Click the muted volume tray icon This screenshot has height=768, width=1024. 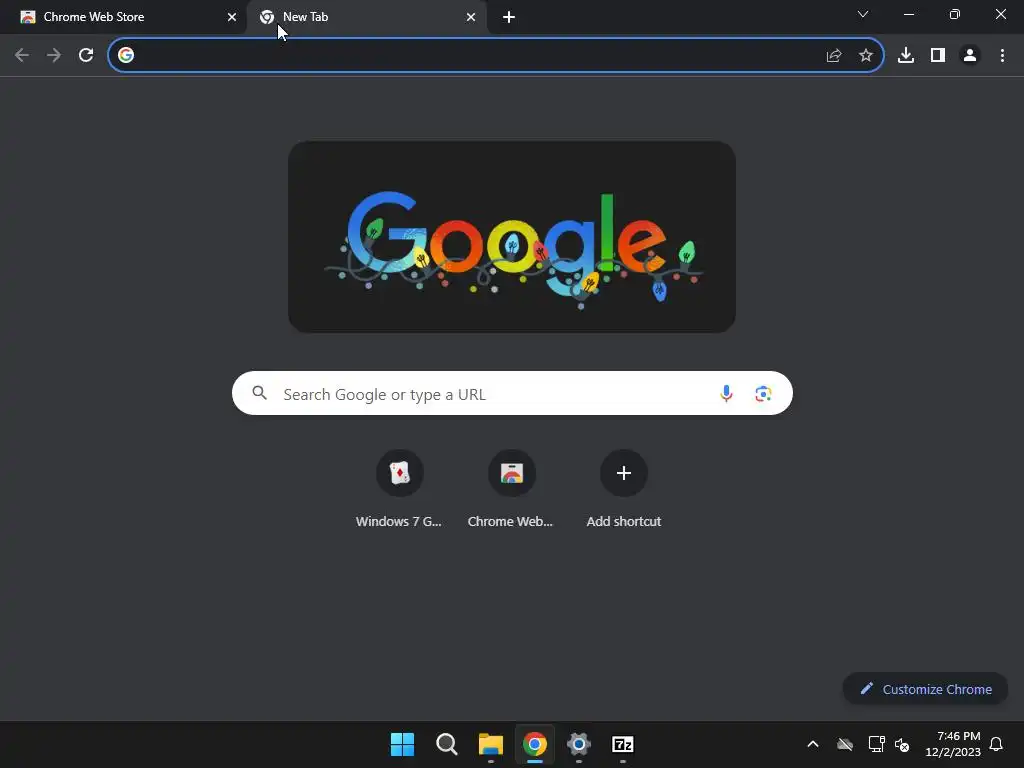point(902,744)
